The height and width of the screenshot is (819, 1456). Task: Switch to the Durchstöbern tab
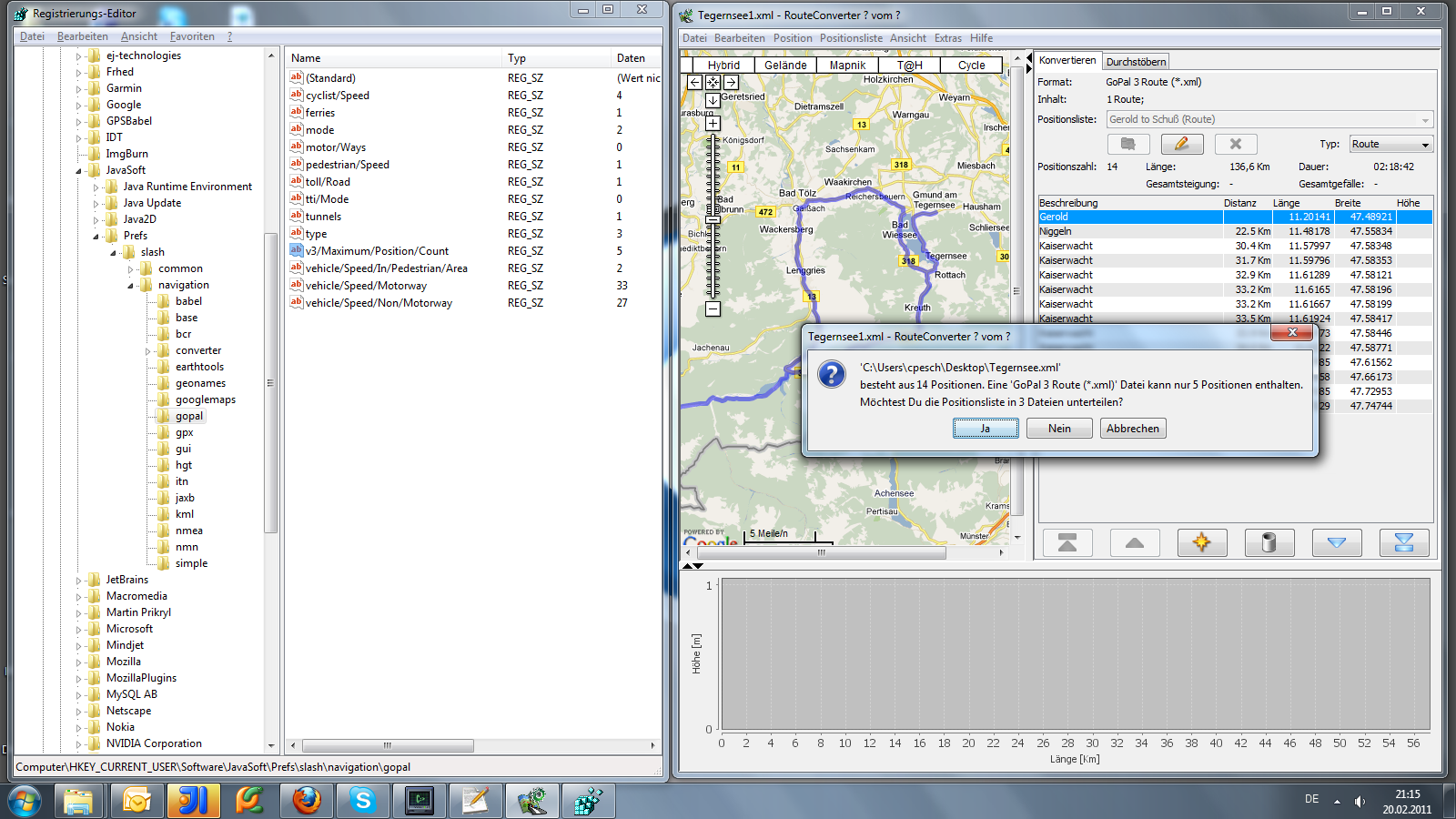[1136, 62]
